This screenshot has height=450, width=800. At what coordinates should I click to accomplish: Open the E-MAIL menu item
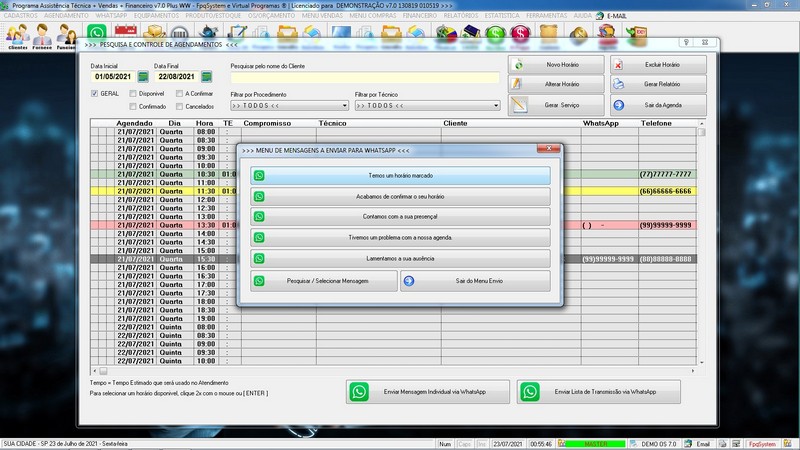[x=611, y=16]
